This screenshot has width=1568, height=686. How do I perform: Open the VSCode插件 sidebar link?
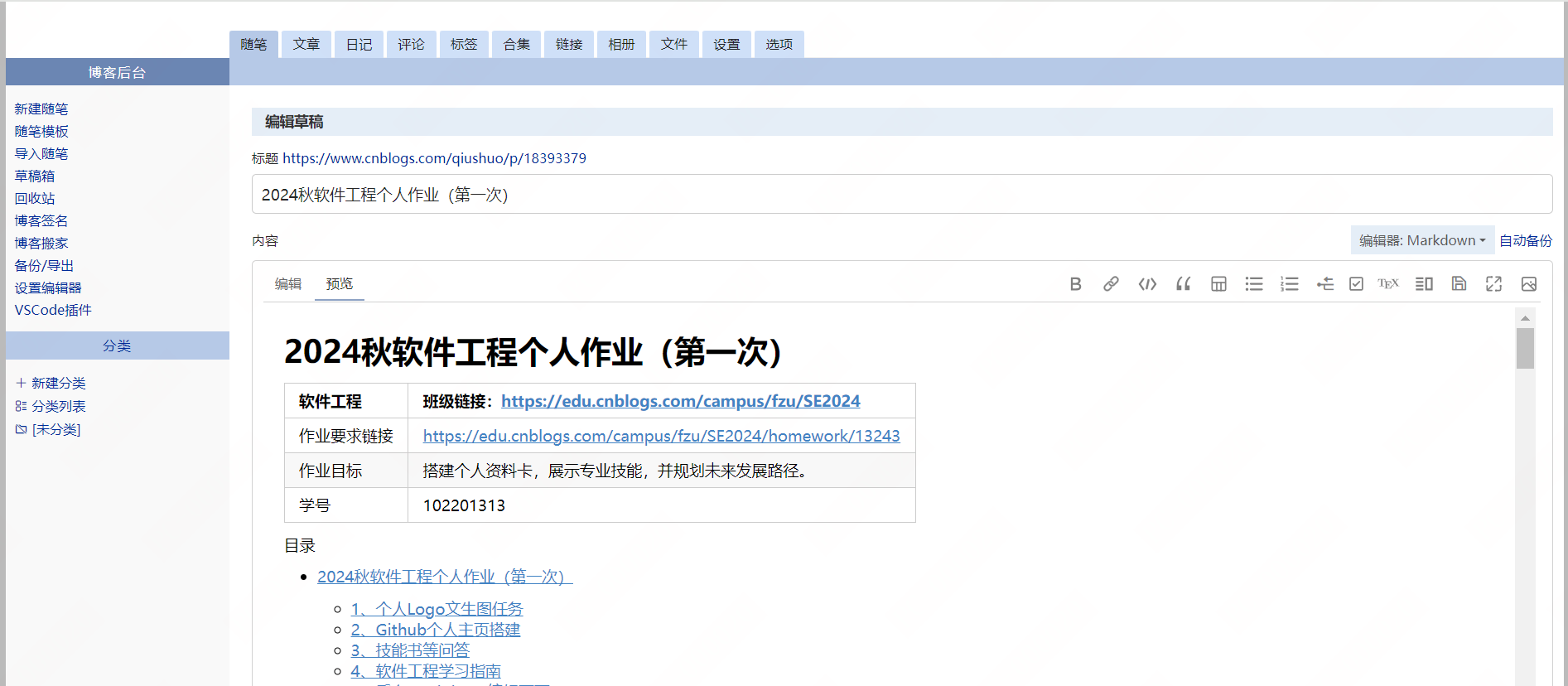53,310
